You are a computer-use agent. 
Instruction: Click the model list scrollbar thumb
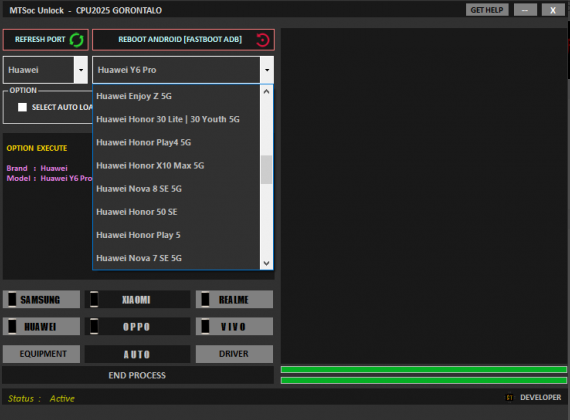point(266,169)
